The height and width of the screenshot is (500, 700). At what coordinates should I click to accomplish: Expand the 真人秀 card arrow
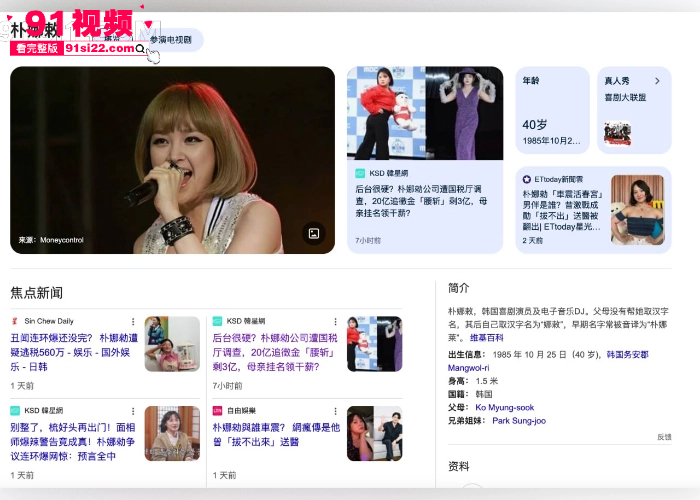point(657,81)
